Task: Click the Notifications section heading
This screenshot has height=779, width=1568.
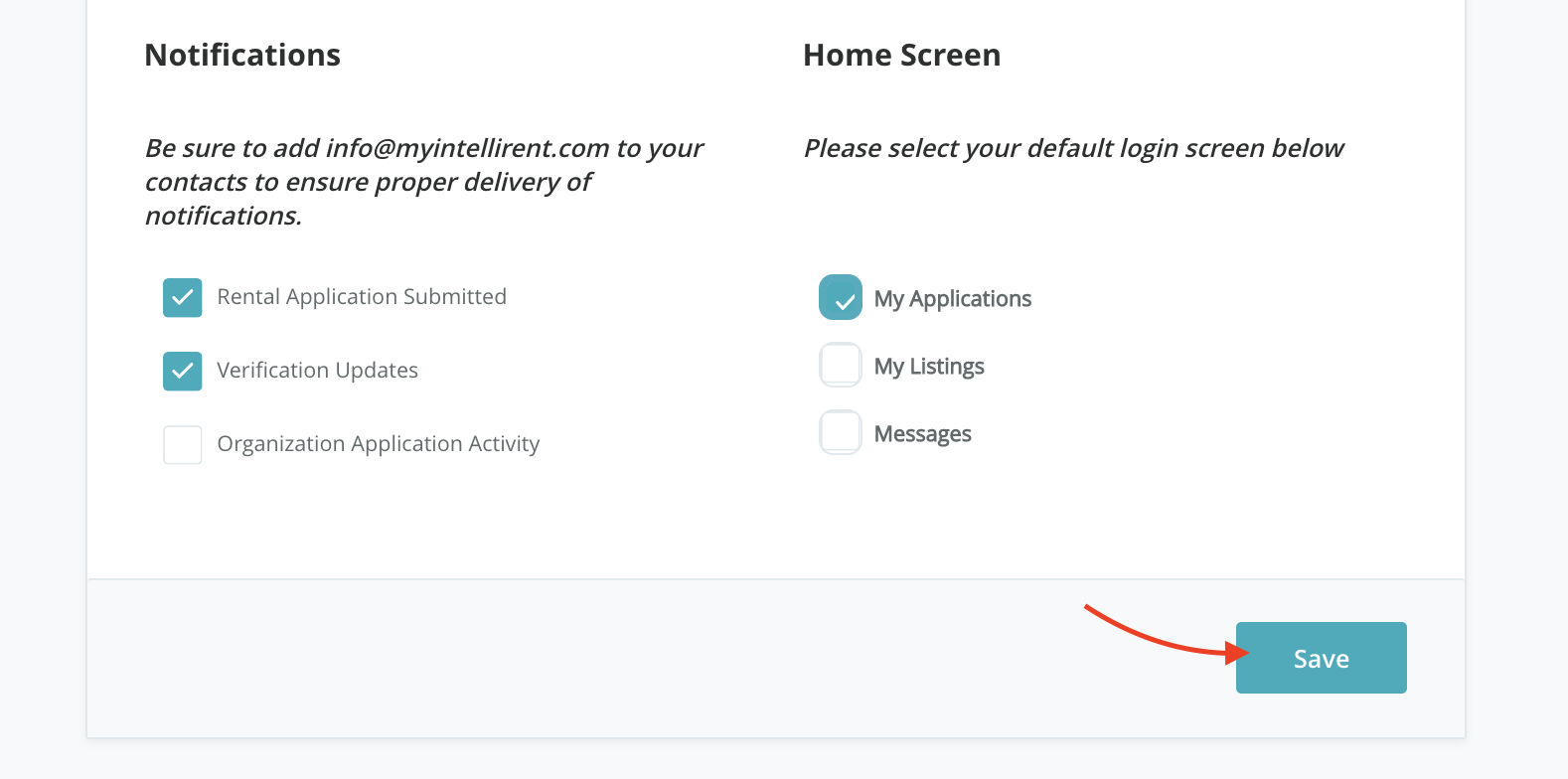Action: (x=242, y=56)
